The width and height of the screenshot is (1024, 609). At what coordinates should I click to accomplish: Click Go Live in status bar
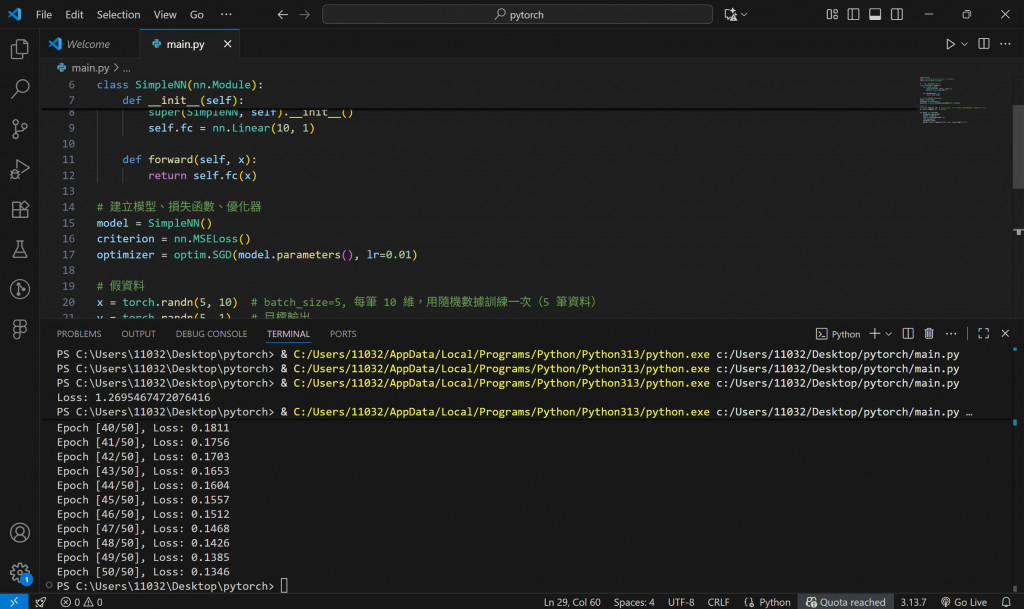point(963,602)
